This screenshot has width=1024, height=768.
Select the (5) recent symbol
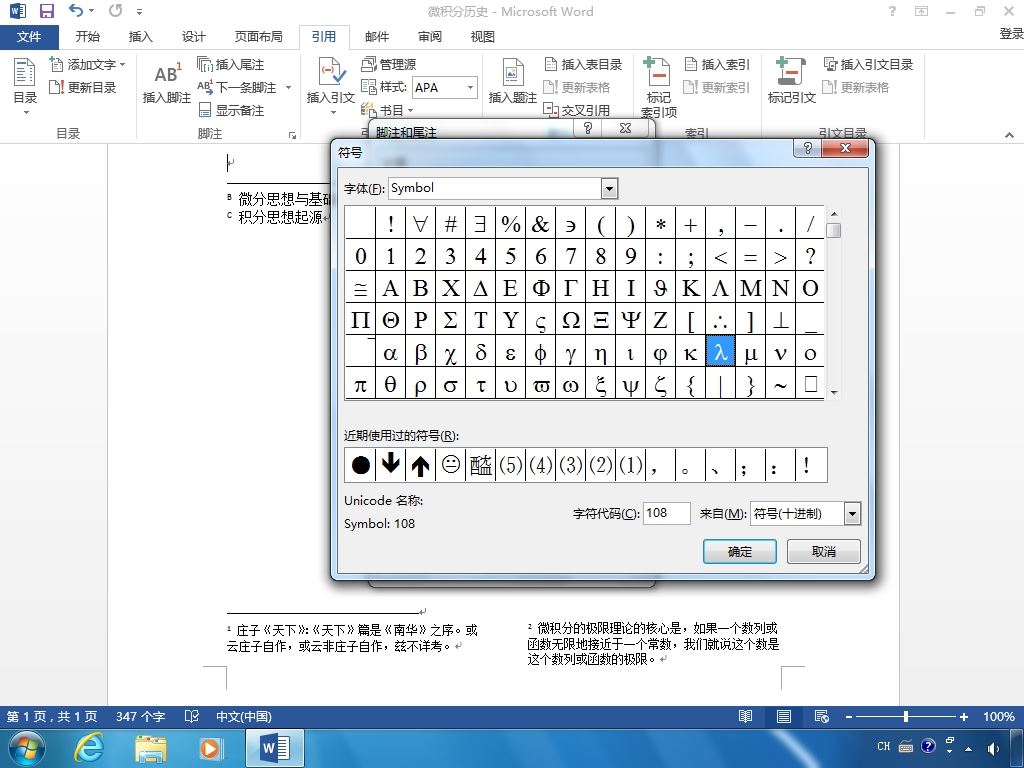pyautogui.click(x=510, y=465)
